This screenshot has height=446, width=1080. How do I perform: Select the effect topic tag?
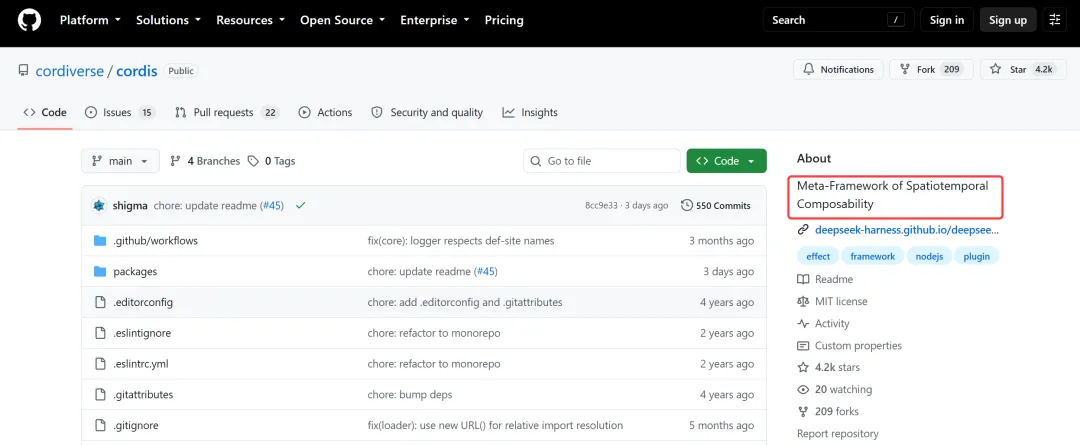[x=818, y=256]
